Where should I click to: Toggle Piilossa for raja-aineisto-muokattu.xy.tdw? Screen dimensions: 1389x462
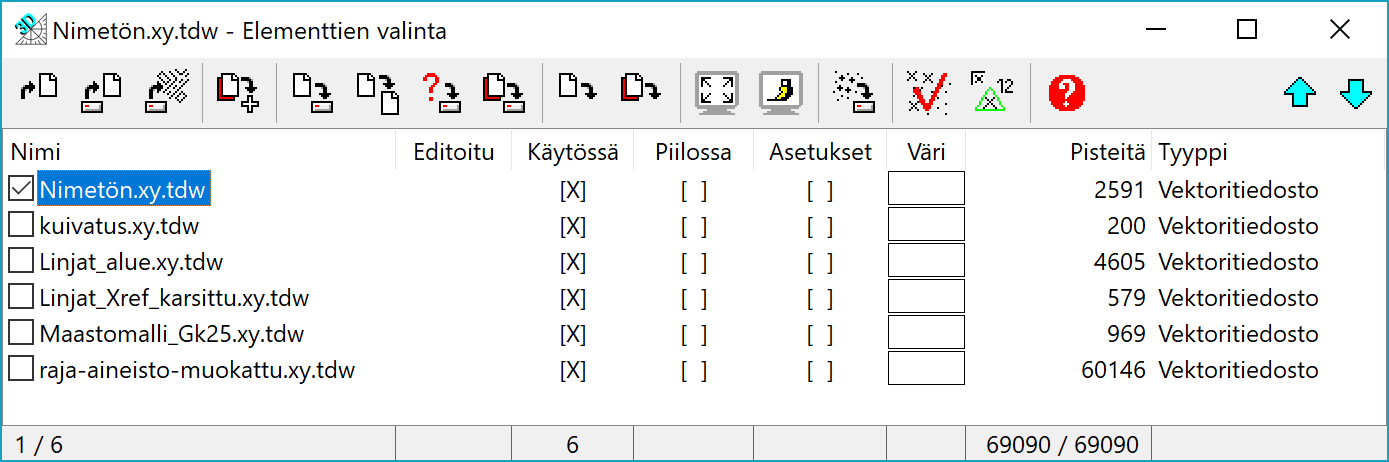pos(693,371)
